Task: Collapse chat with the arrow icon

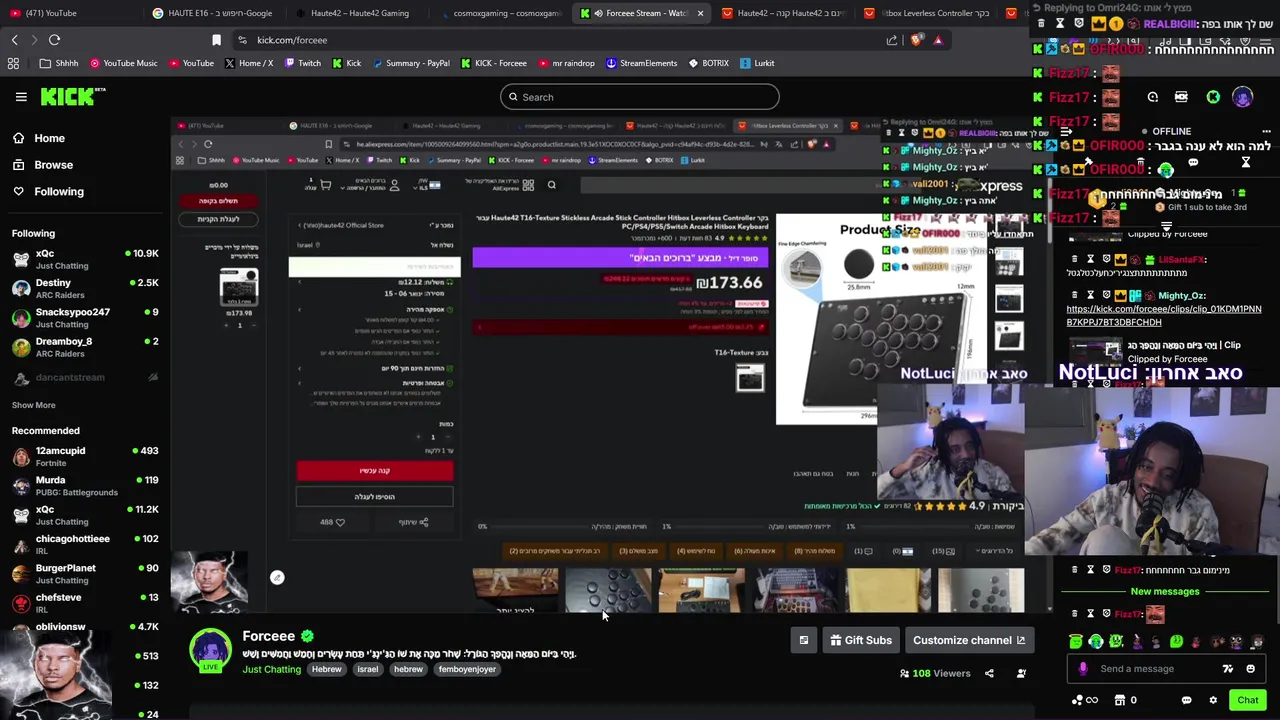Action: tap(1067, 131)
